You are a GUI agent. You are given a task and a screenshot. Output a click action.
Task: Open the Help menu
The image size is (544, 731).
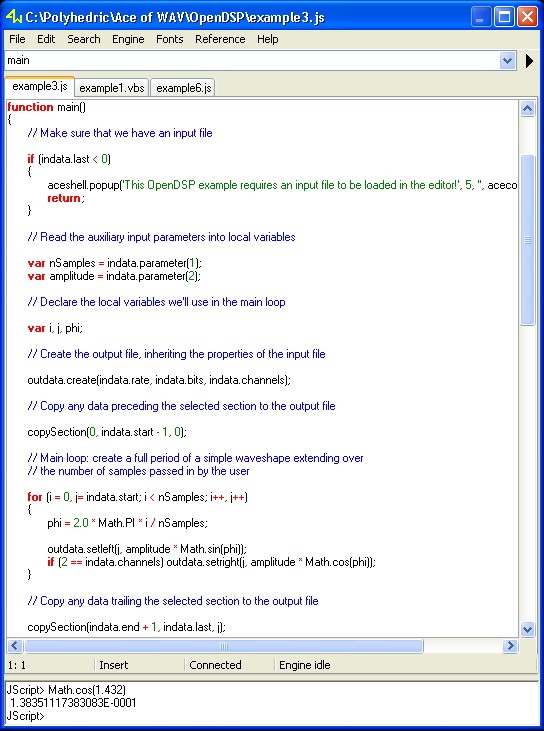click(x=268, y=39)
